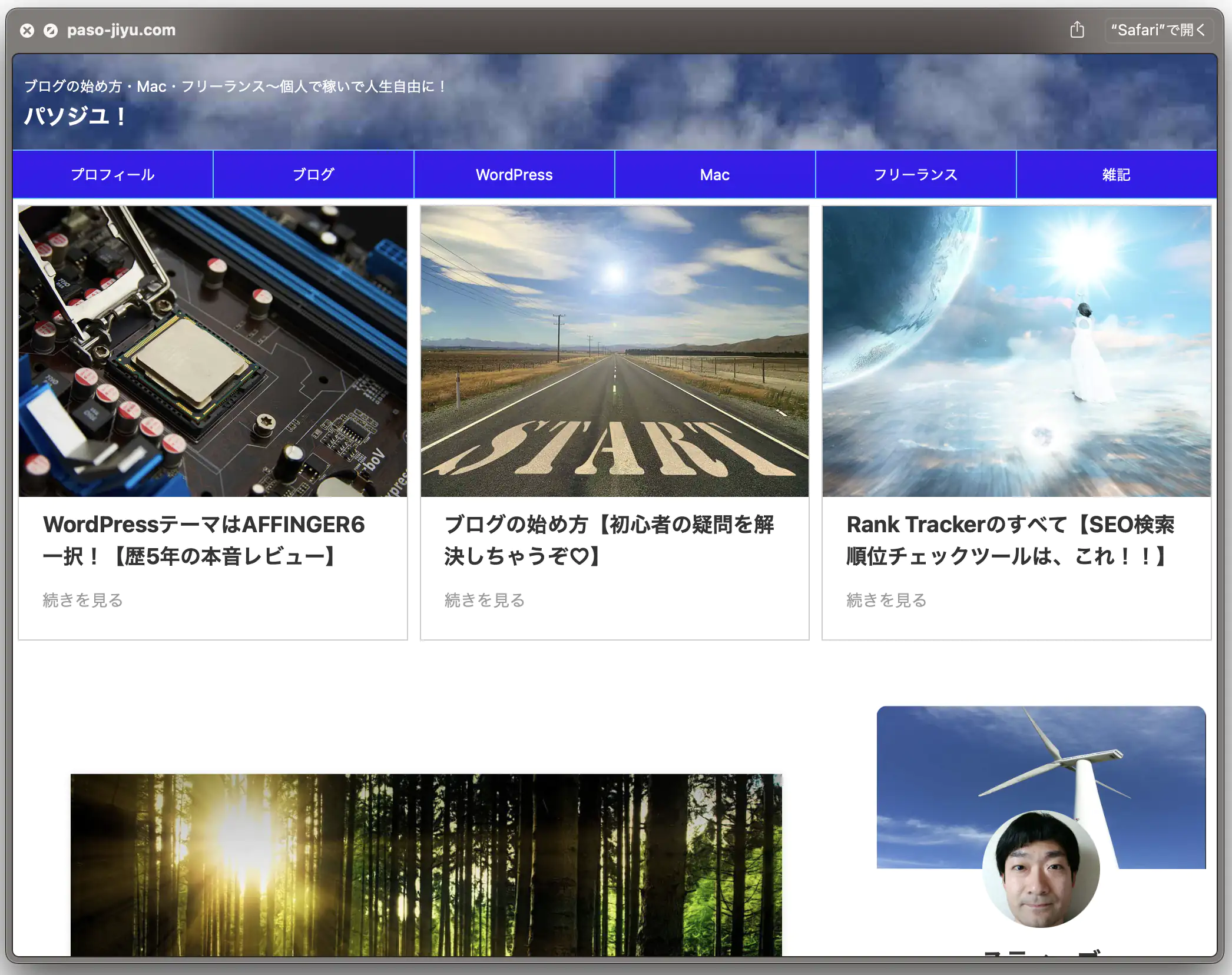Screen dimensions: 1232x975
Task: Open the WordPressテーマはAFFINGER6 article title
Action: click(204, 540)
